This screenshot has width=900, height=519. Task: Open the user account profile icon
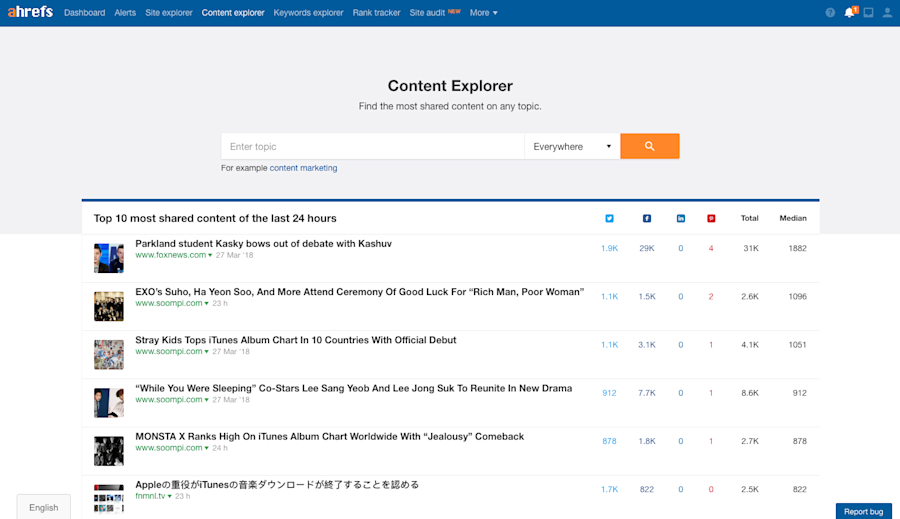click(x=887, y=13)
